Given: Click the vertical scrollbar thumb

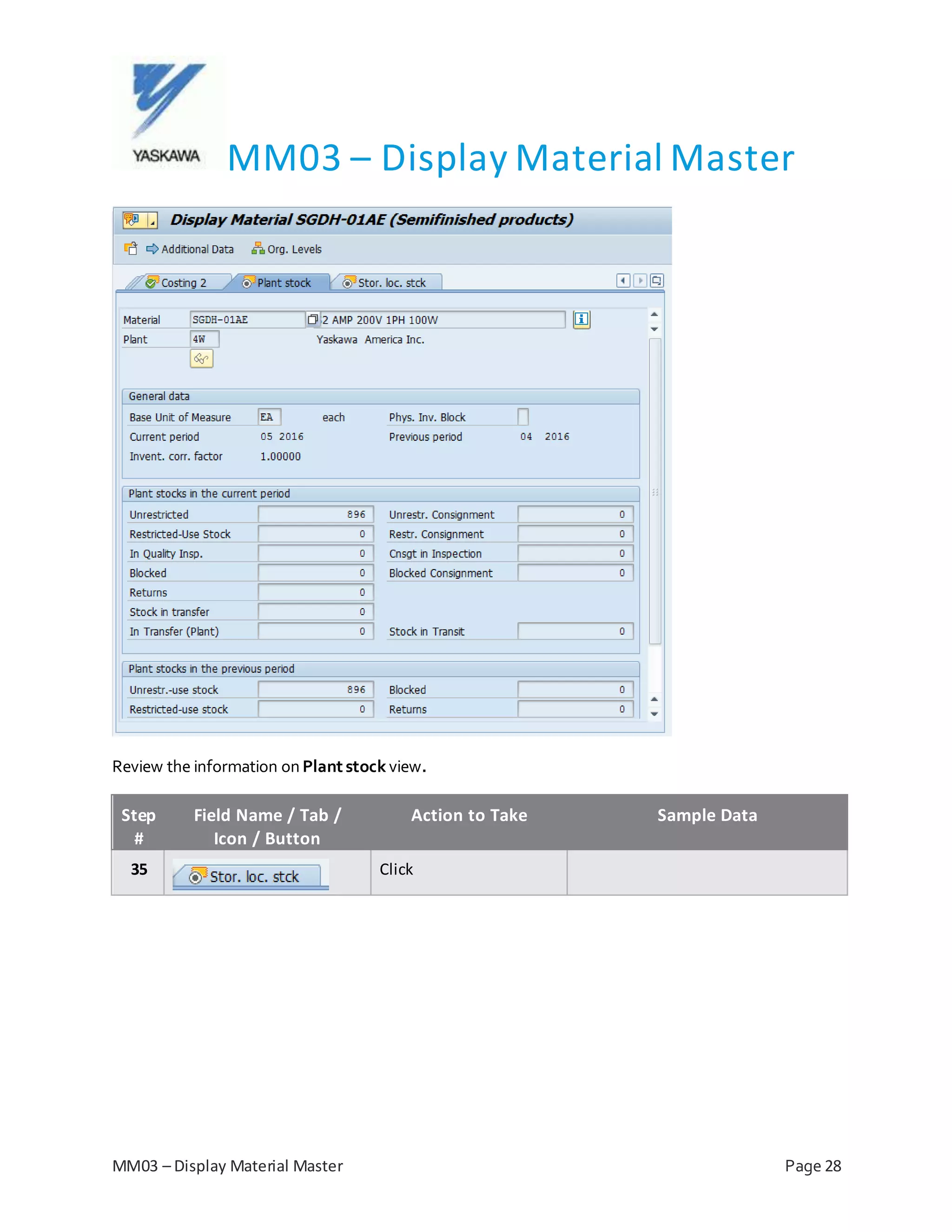Looking at the screenshot, I should click(655, 491).
